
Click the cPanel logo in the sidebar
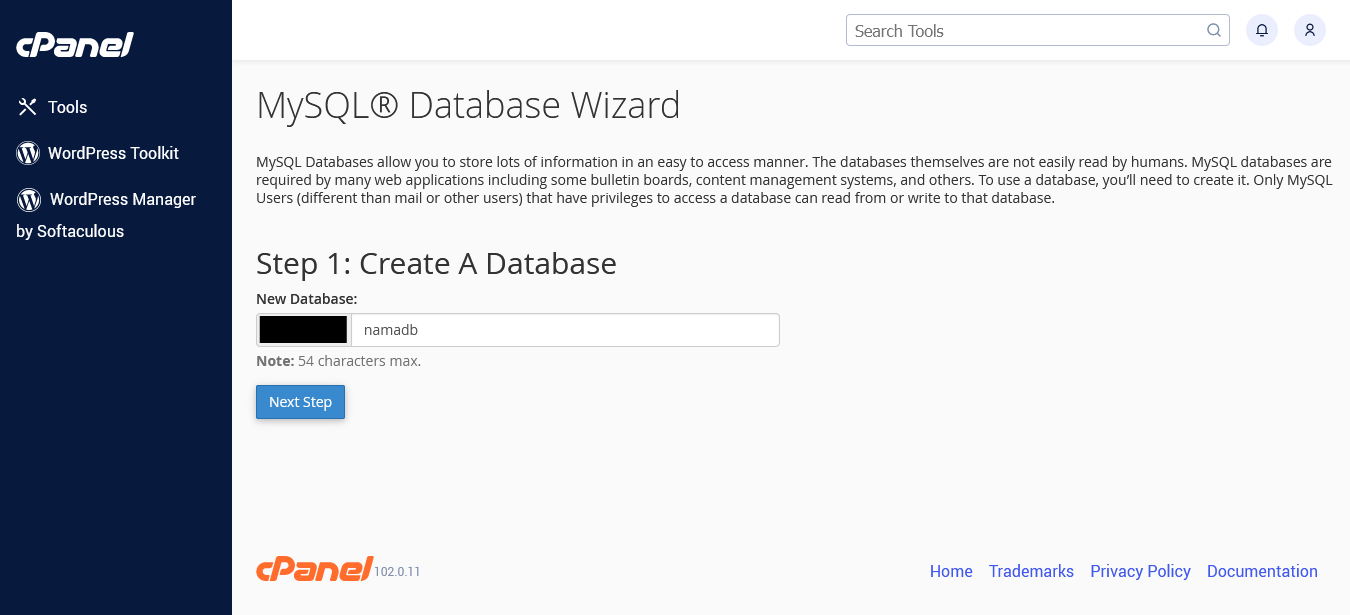tap(75, 45)
